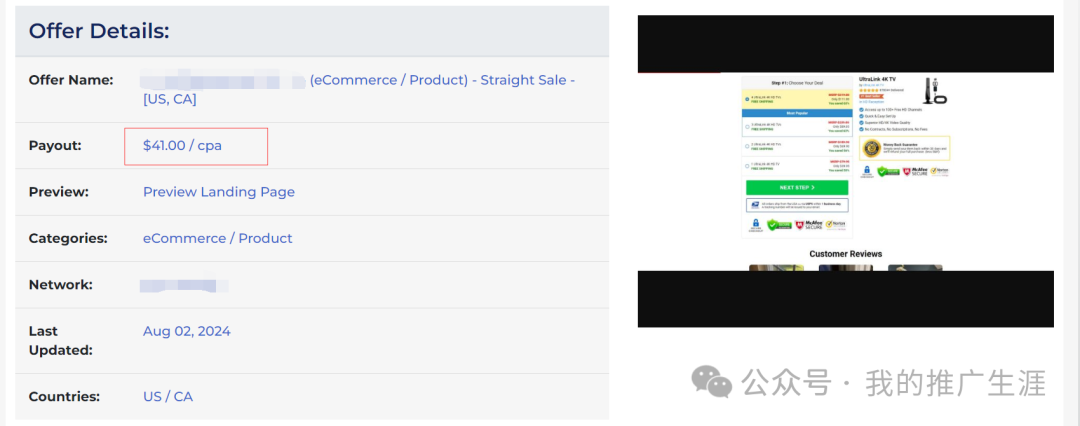
Task: Click the green shield badge under NEXT STEP
Action: 779,225
